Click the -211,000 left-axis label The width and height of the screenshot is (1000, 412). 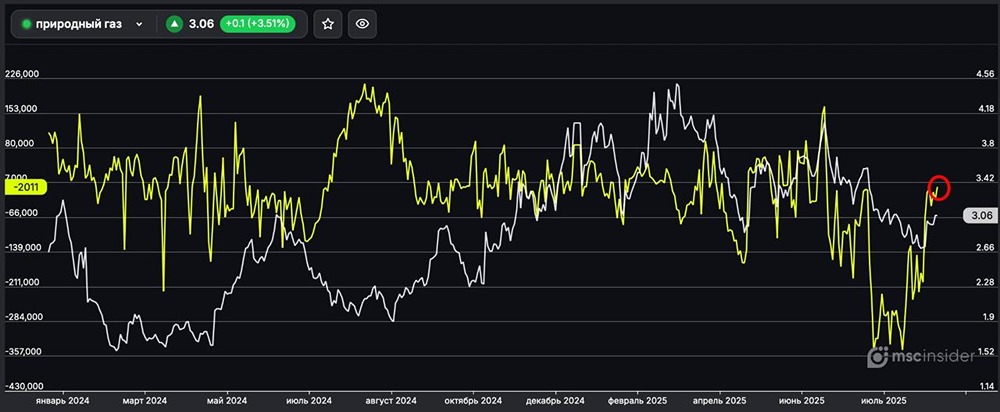21,283
